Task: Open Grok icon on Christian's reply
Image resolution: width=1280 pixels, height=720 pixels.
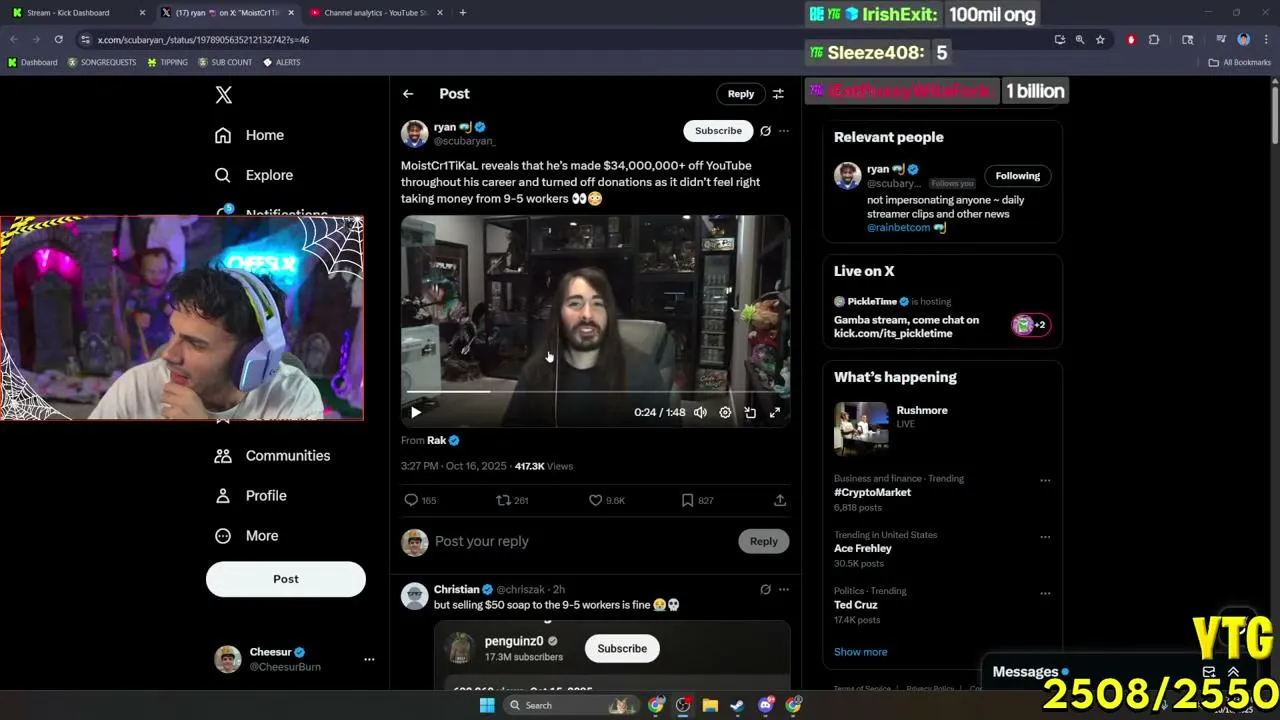Action: (x=765, y=589)
